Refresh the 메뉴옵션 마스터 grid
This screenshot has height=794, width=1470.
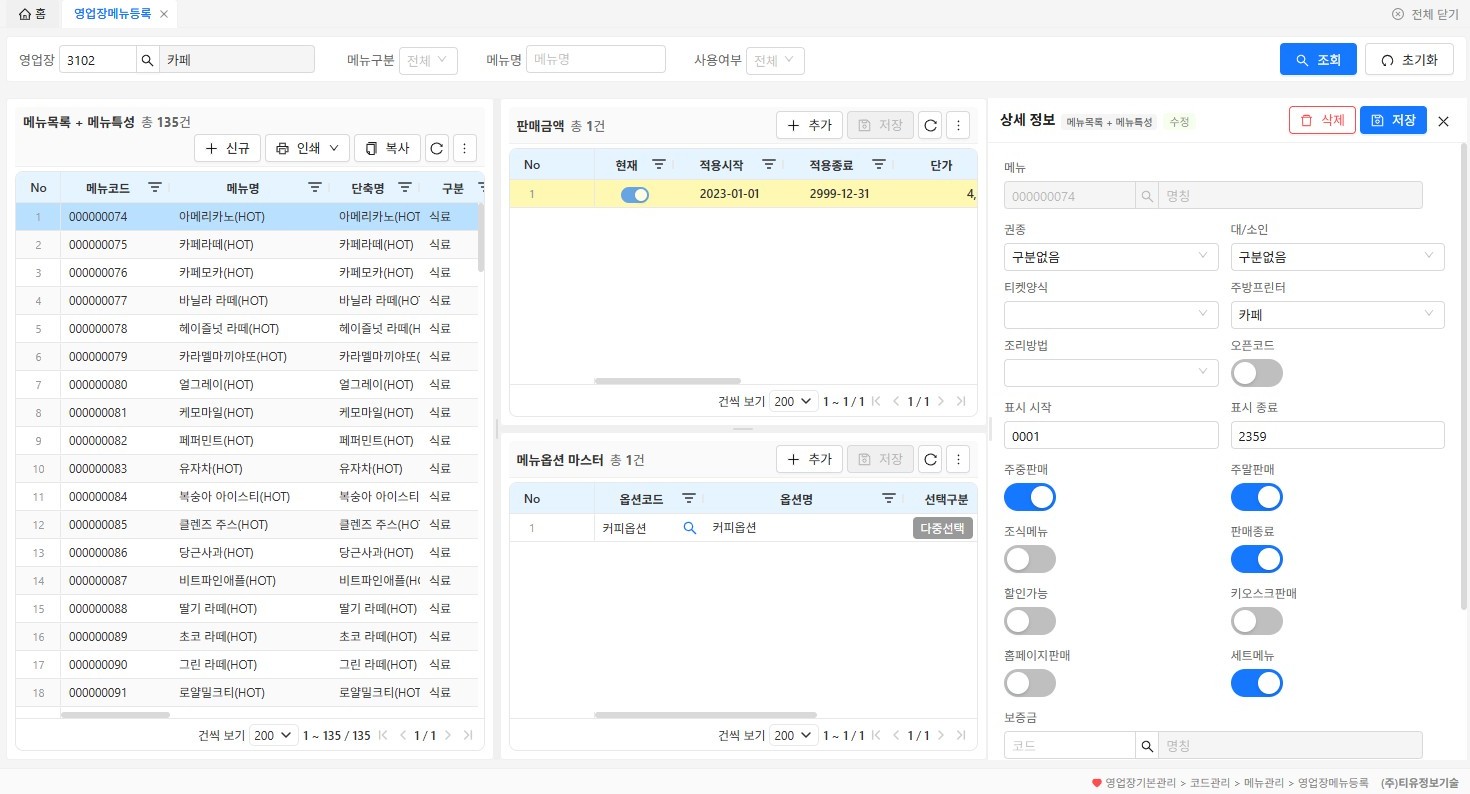pyautogui.click(x=930, y=459)
